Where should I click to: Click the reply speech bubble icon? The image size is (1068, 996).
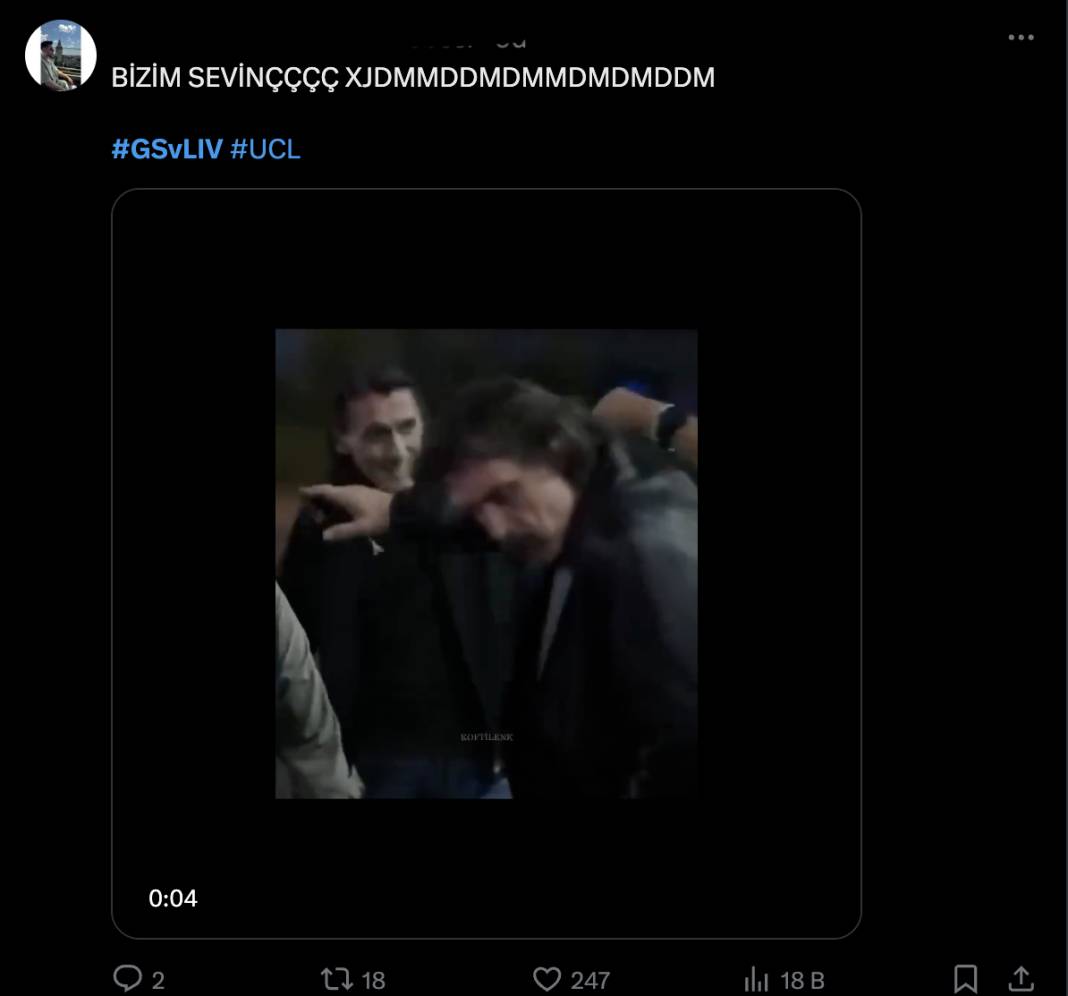click(127, 978)
